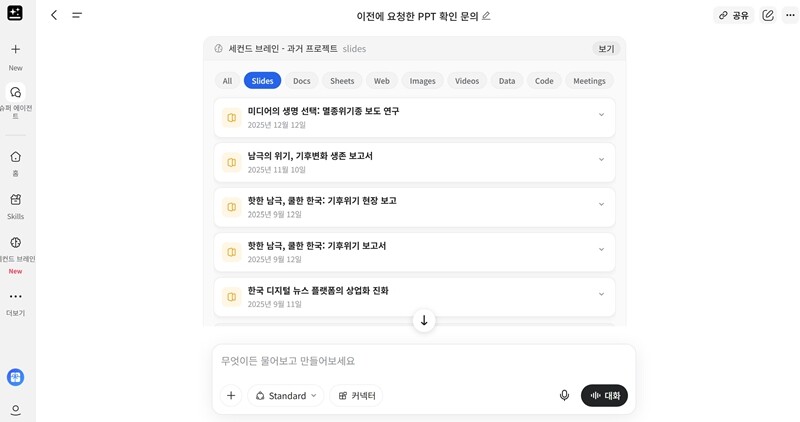Open the Super Agent chat icon

15,92
